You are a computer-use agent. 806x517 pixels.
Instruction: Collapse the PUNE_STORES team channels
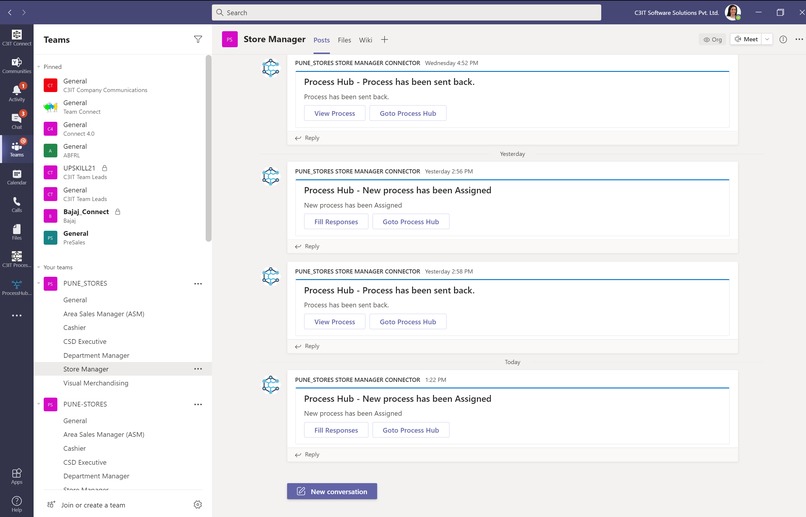(39, 283)
